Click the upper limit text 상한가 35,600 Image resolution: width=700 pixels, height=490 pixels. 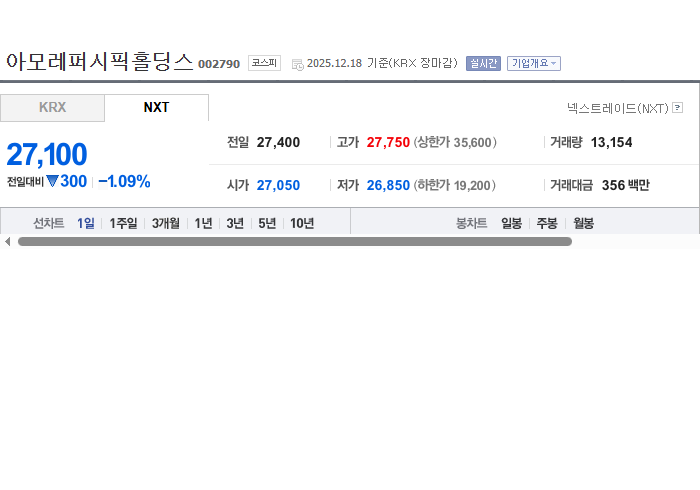[455, 142]
